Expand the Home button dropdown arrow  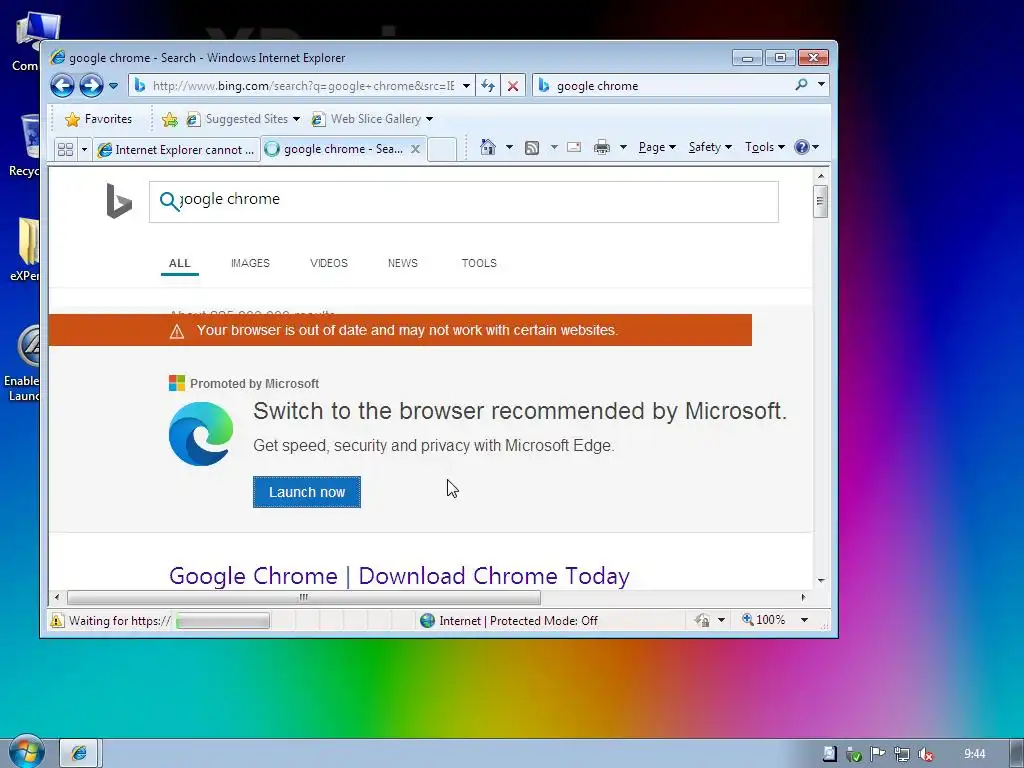click(x=509, y=147)
